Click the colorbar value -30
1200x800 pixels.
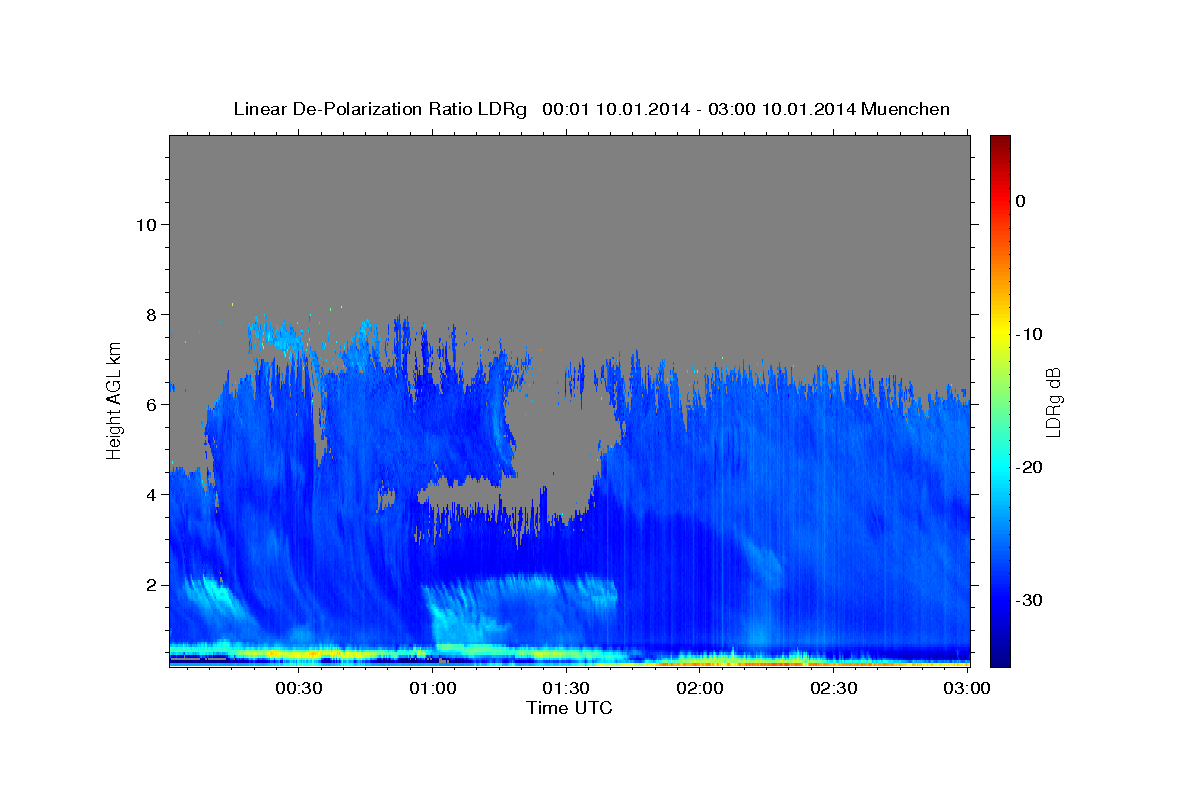click(x=1029, y=600)
